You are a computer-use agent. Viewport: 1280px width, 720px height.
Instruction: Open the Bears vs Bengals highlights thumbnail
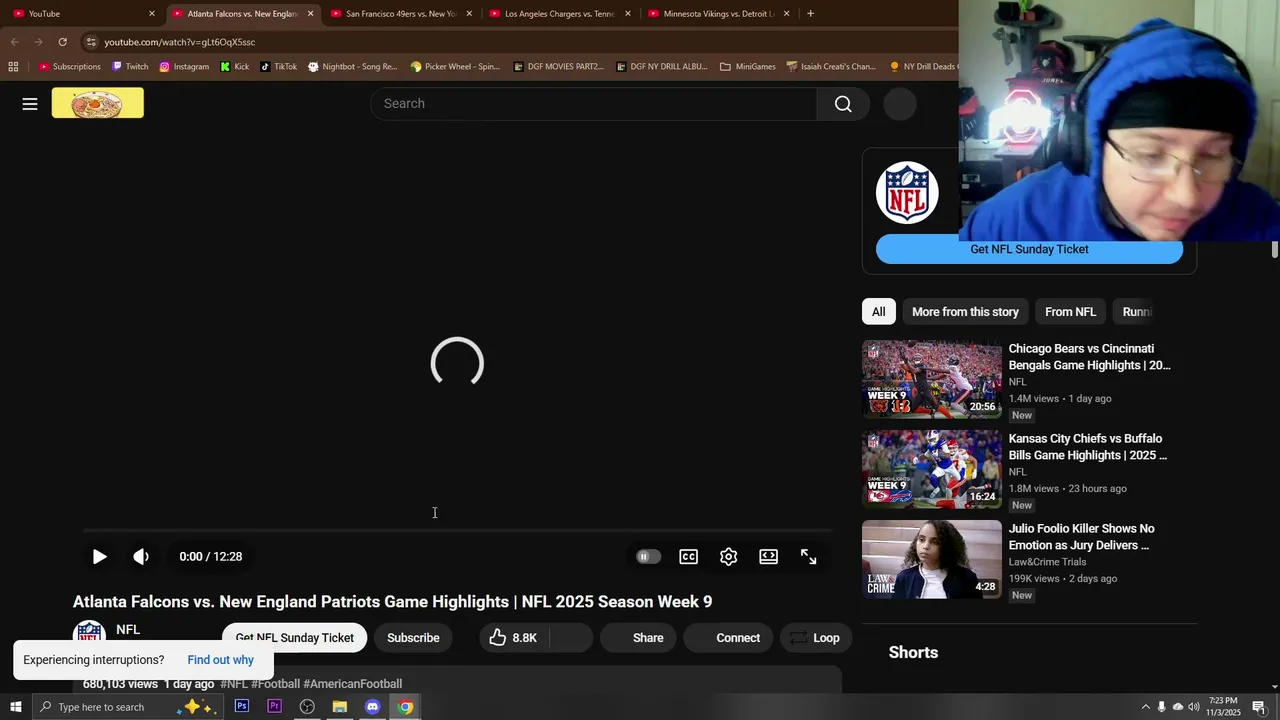[x=931, y=379]
